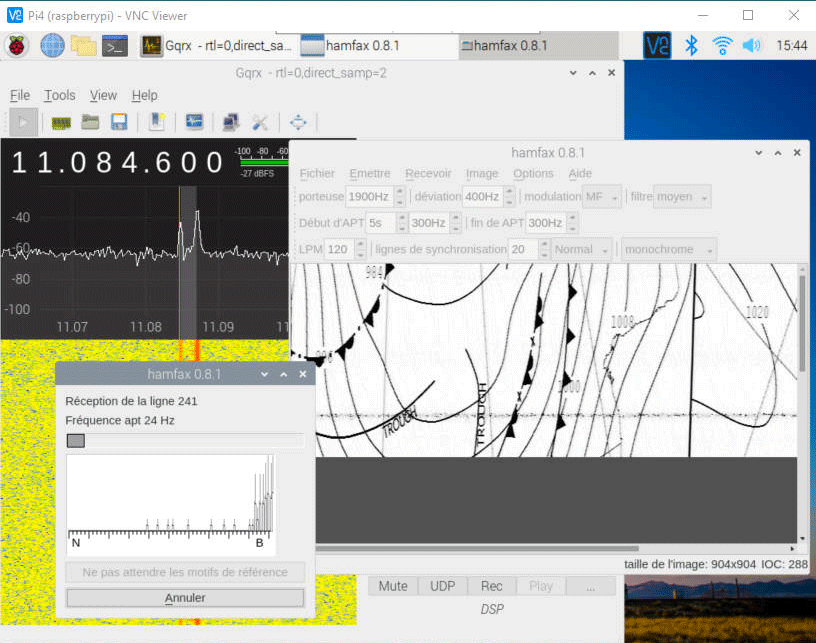Click the déviation 400Hz spin field
Image resolution: width=816 pixels, height=643 pixels.
pyautogui.click(x=489, y=197)
